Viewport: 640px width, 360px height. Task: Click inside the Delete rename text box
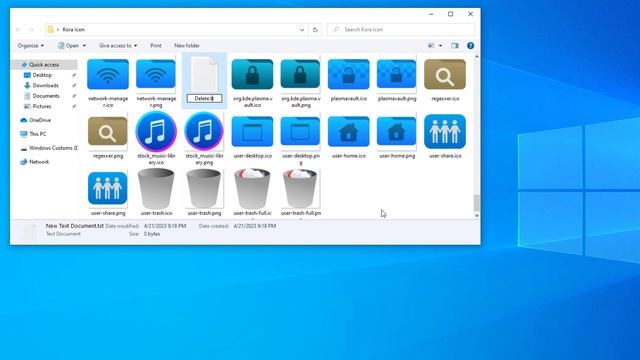click(204, 98)
